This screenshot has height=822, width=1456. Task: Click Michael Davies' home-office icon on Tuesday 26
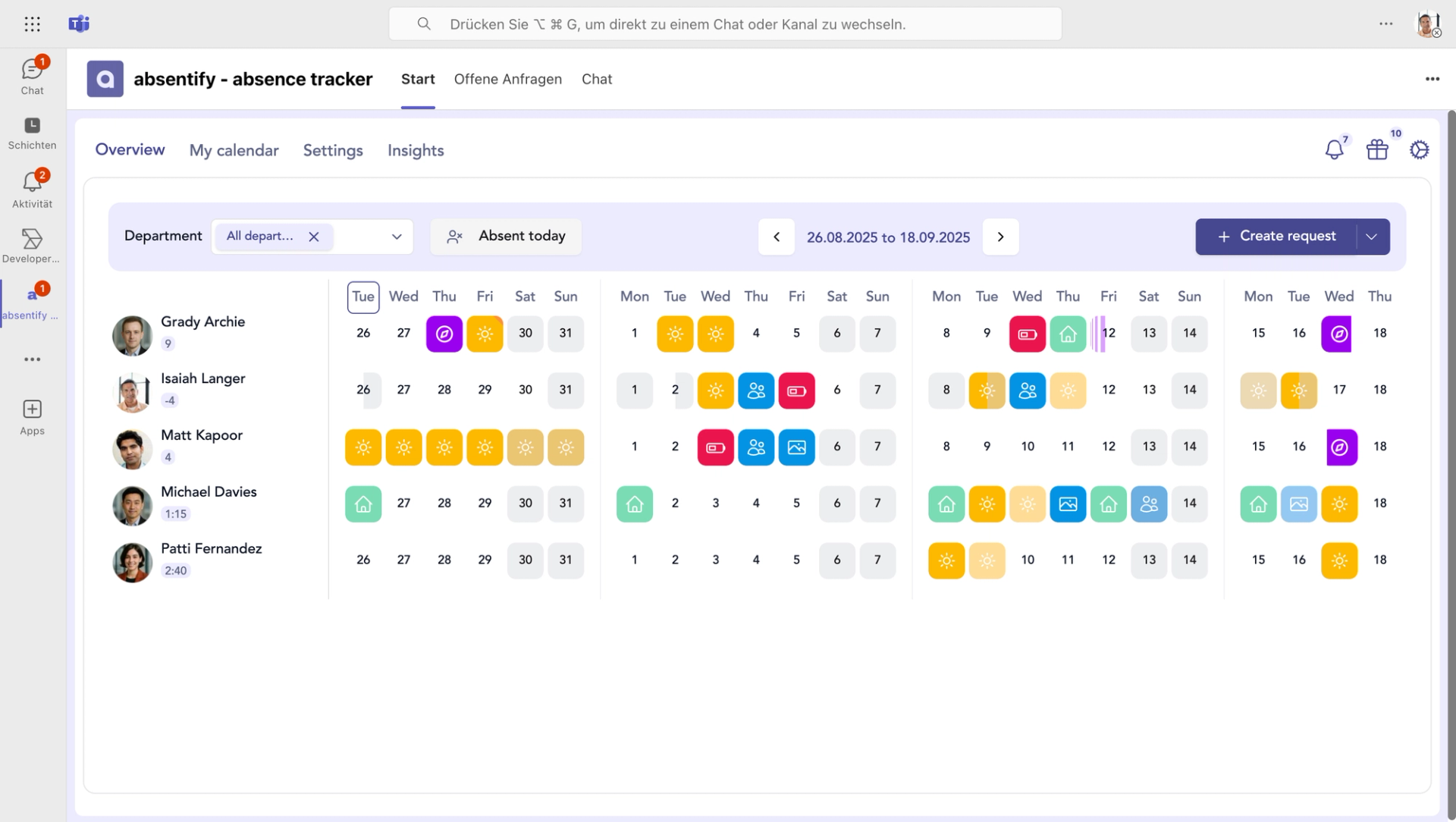coord(363,504)
